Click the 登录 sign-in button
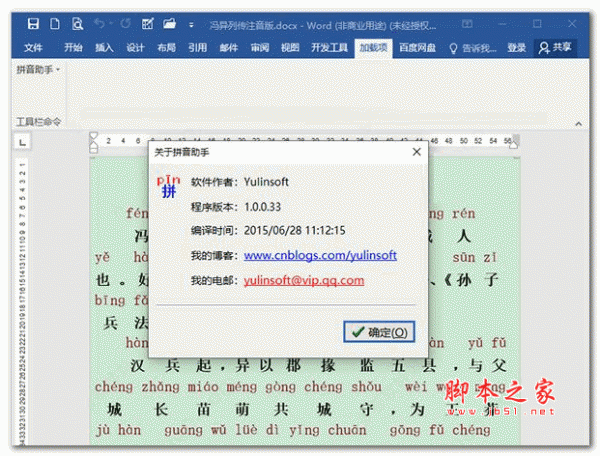This screenshot has width=600, height=456. click(x=517, y=48)
